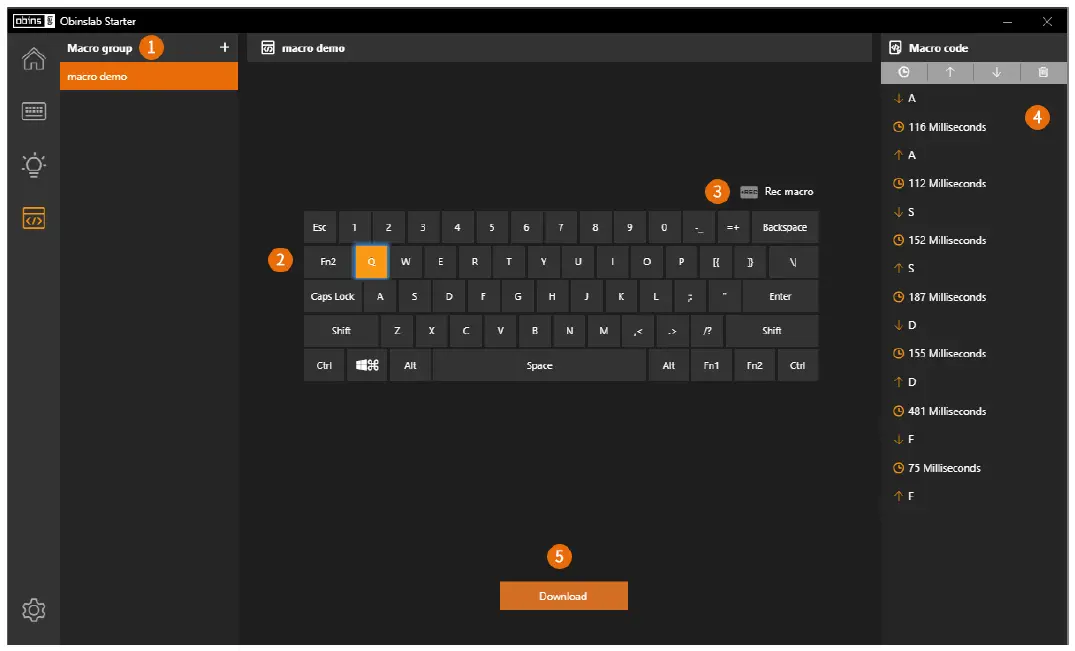Screen dimensions: 1075x651
Task: Select the Fn1 key
Action: pos(712,365)
